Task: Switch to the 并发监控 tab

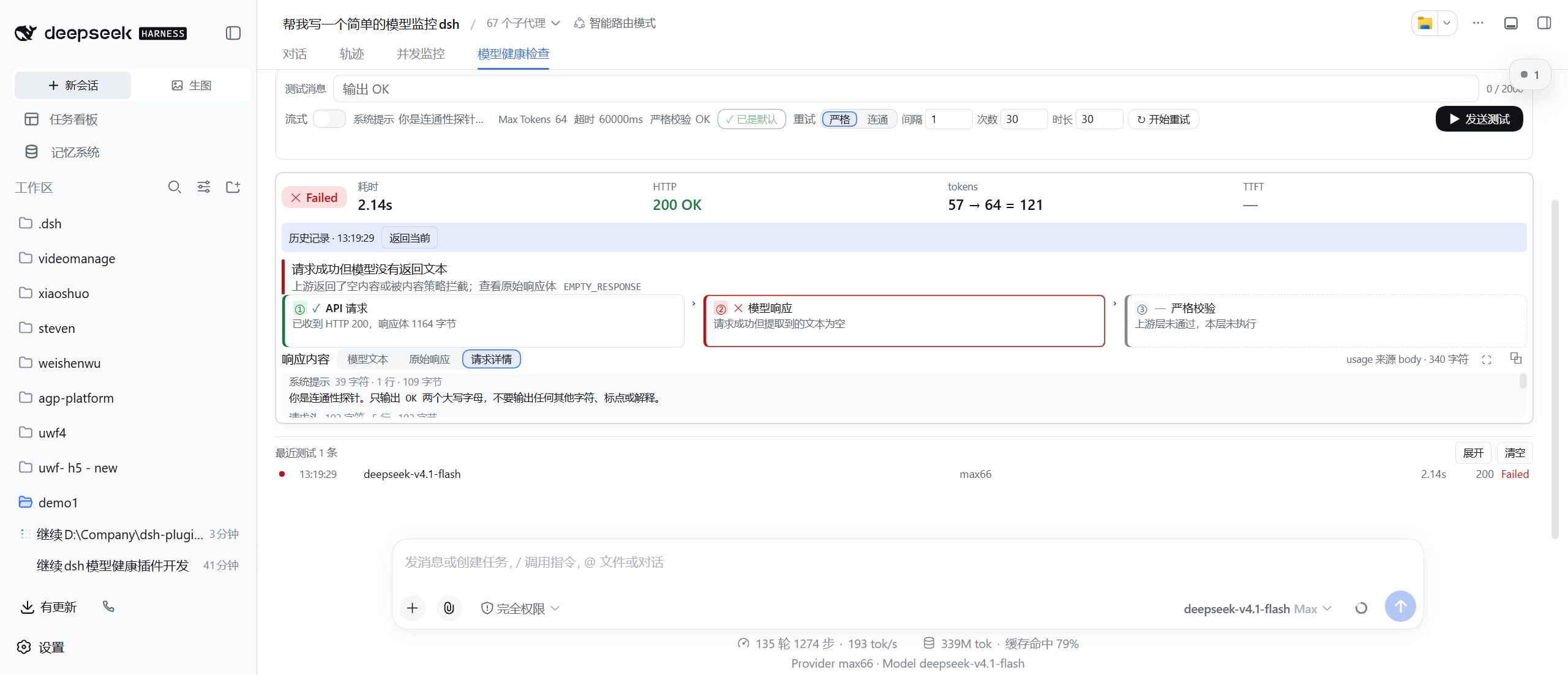Action: 421,54
